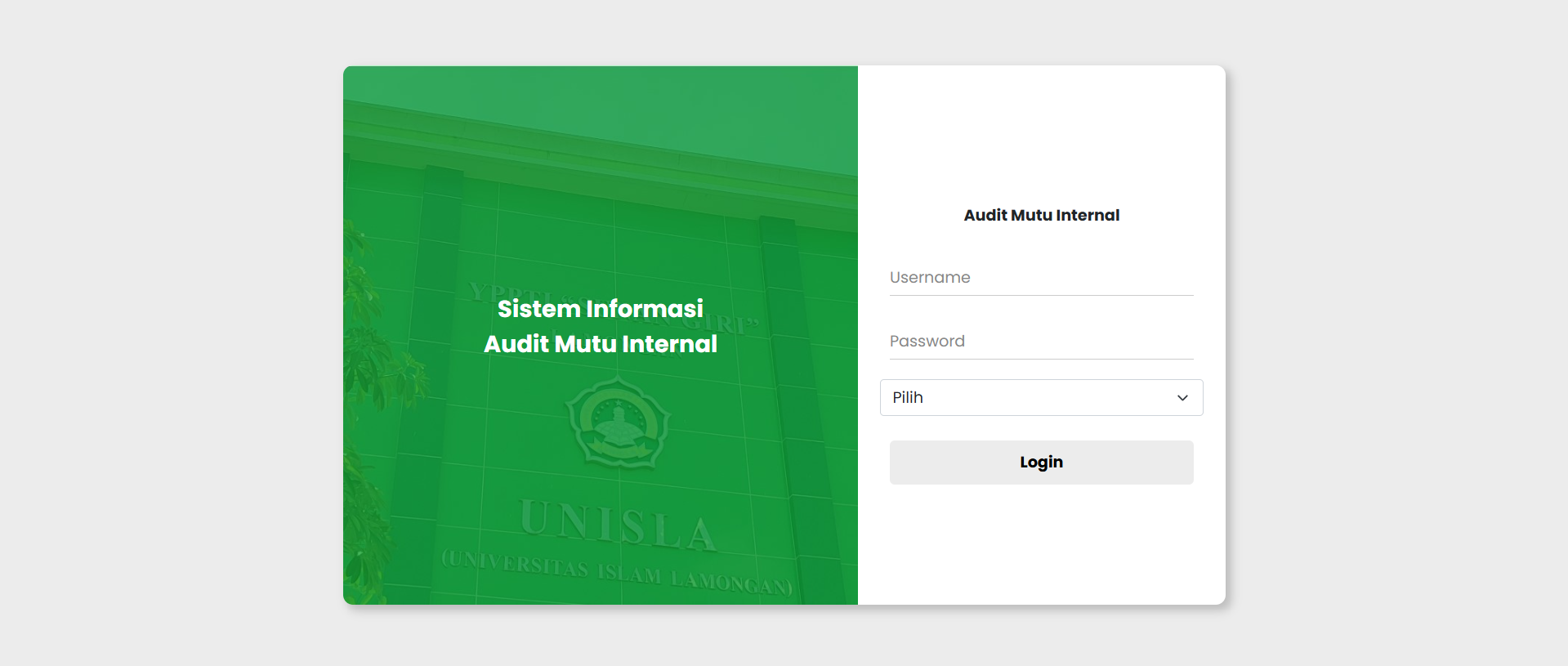
Task: Click the white Audit Mutu Internal banner text
Action: click(x=600, y=344)
